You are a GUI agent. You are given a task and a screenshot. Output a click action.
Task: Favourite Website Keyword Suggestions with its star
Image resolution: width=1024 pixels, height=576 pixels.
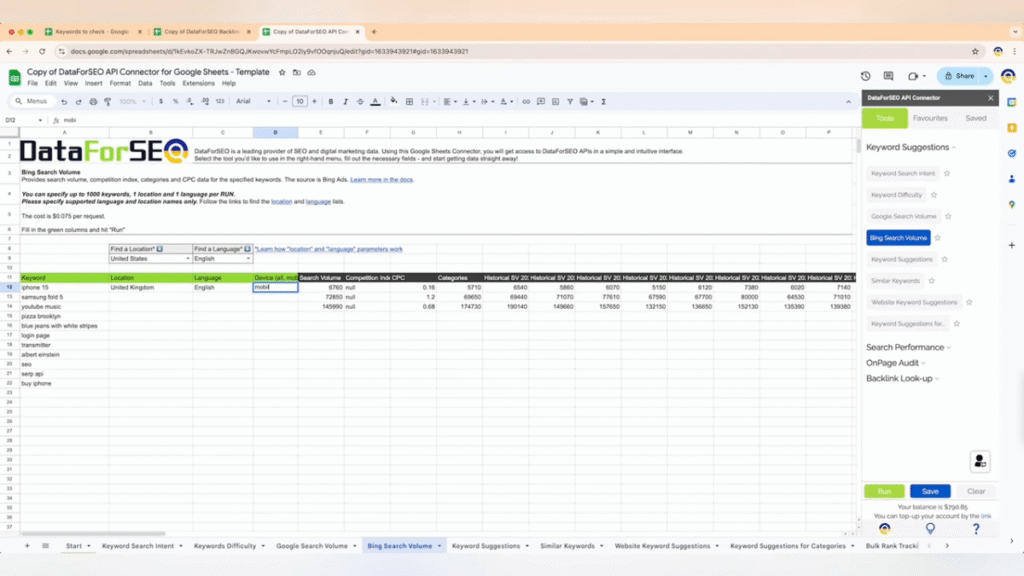(x=969, y=302)
